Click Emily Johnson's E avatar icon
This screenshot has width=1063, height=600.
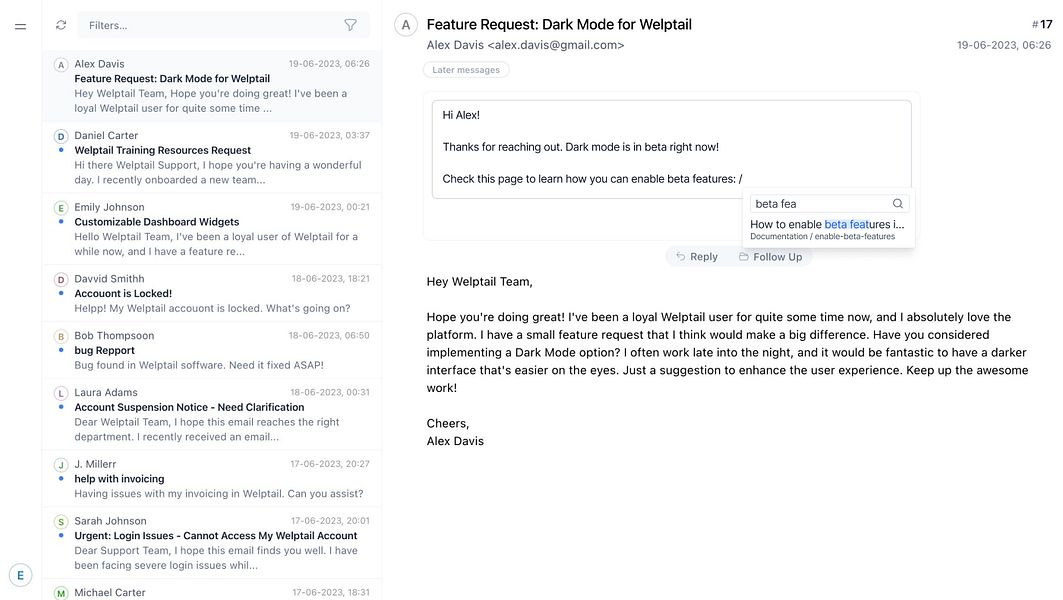click(x=61, y=208)
